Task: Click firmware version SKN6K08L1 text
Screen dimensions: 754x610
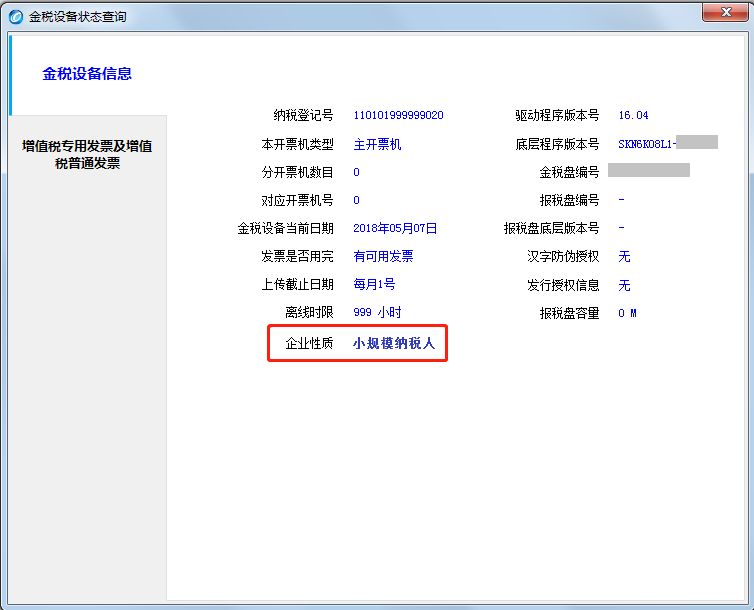Action: pos(647,144)
